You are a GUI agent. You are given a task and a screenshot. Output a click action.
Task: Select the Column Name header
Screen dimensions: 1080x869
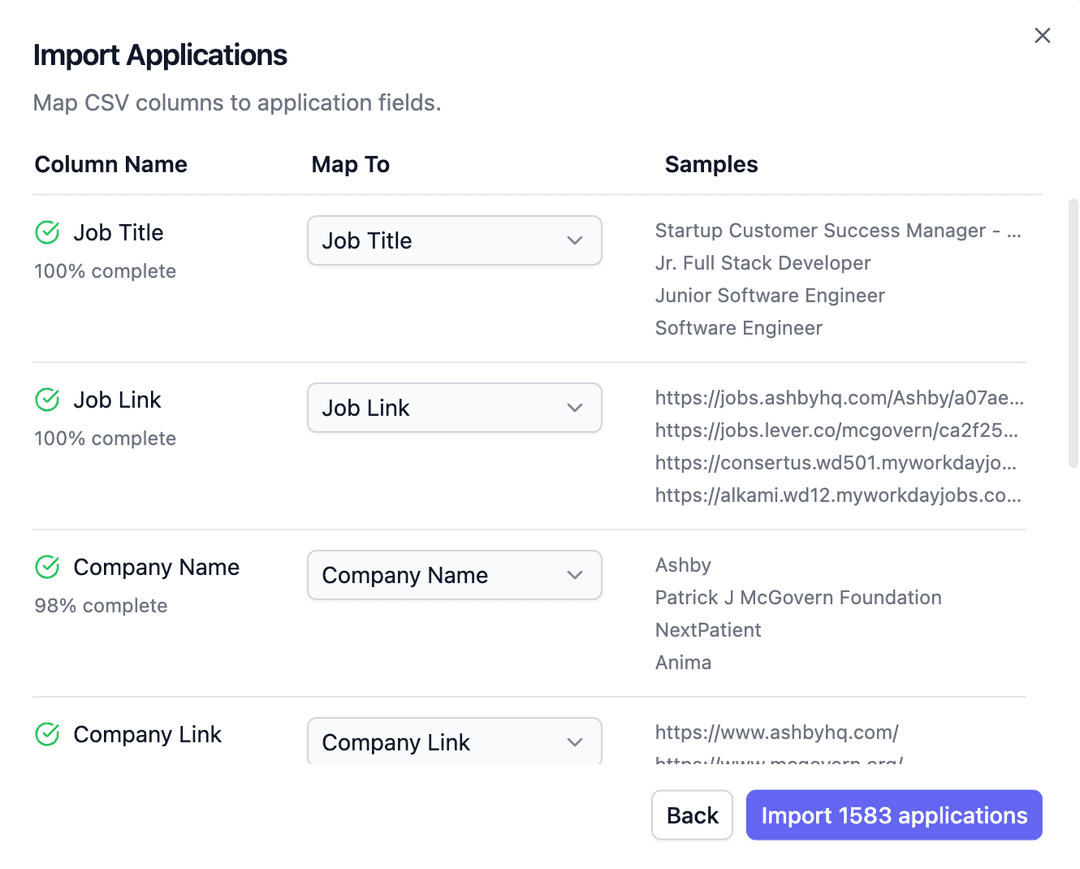[110, 164]
